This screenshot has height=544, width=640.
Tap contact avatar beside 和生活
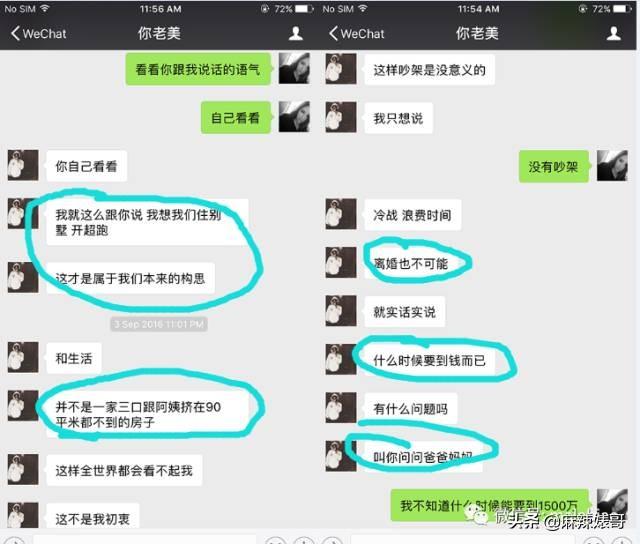pyautogui.click(x=23, y=357)
